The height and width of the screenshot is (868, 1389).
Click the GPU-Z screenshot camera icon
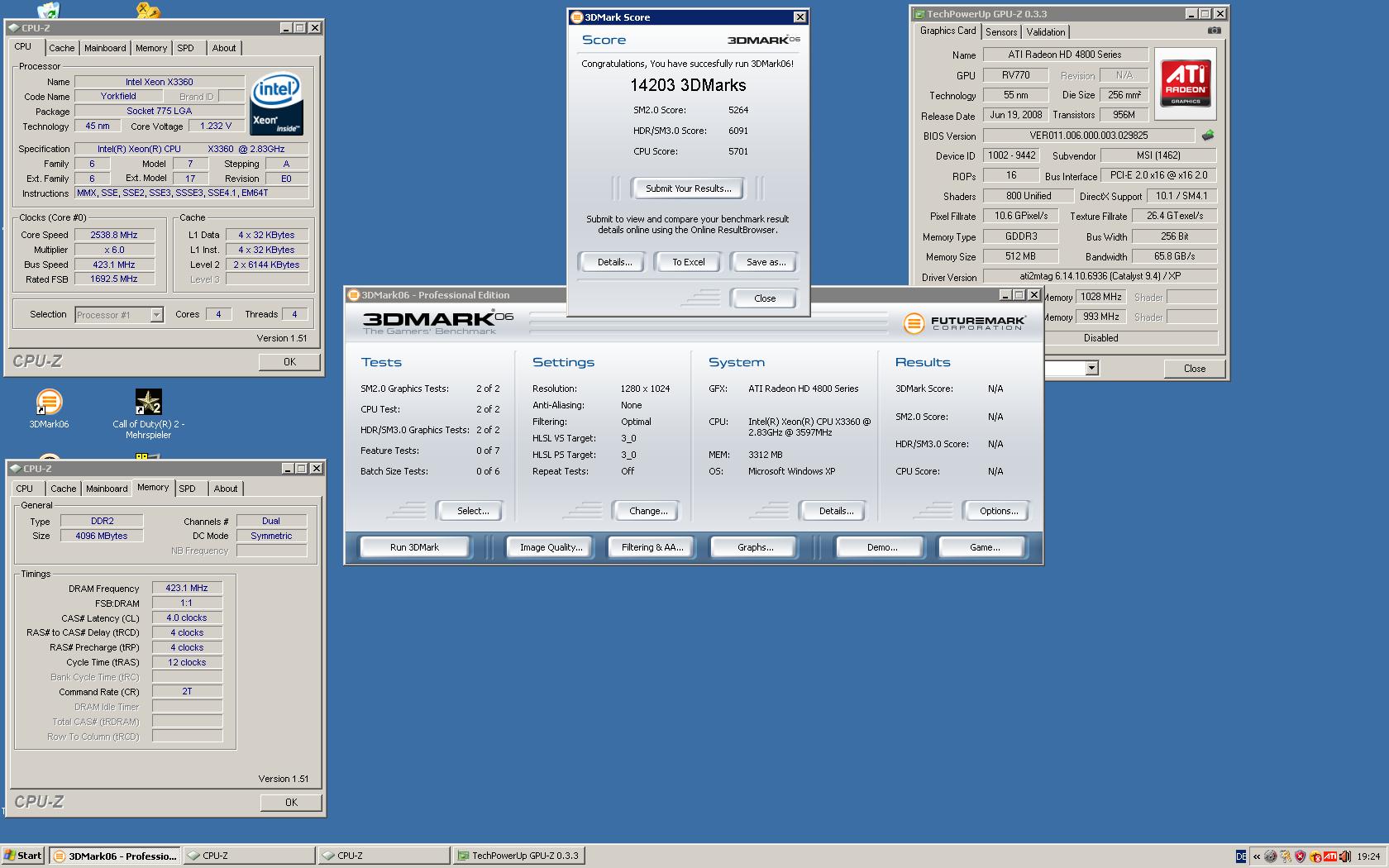(x=1213, y=31)
